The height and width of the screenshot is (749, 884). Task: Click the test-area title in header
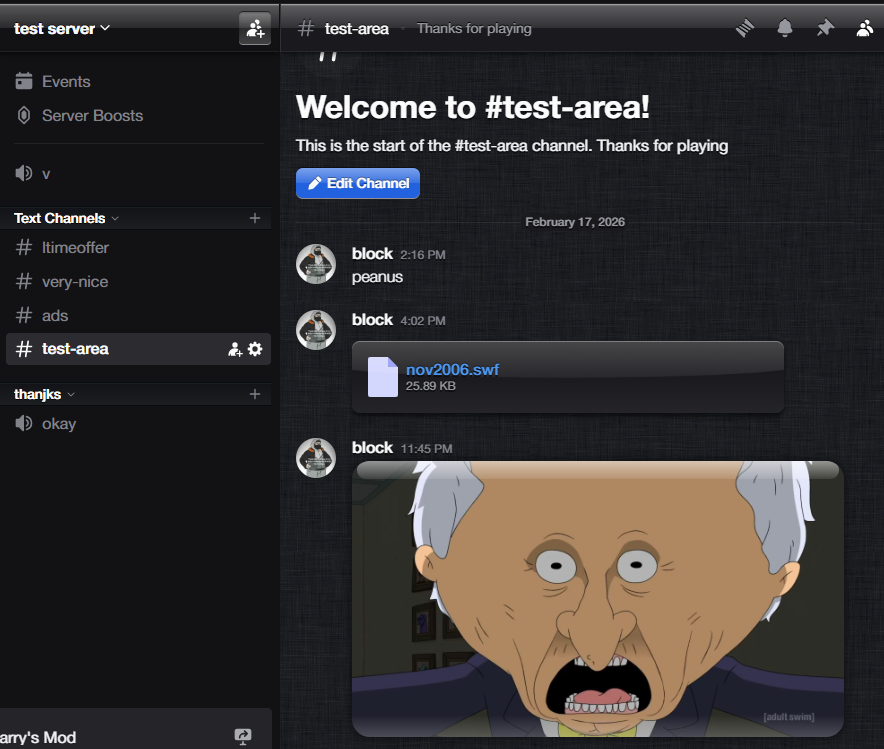pyautogui.click(x=356, y=28)
